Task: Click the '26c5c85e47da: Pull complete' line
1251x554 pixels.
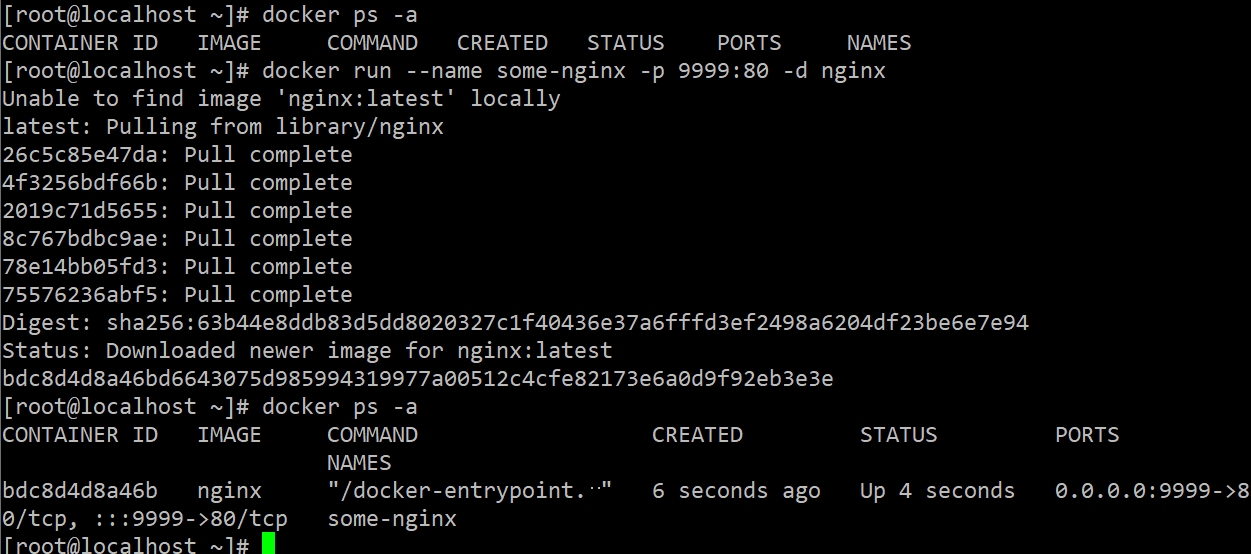Action: point(177,155)
